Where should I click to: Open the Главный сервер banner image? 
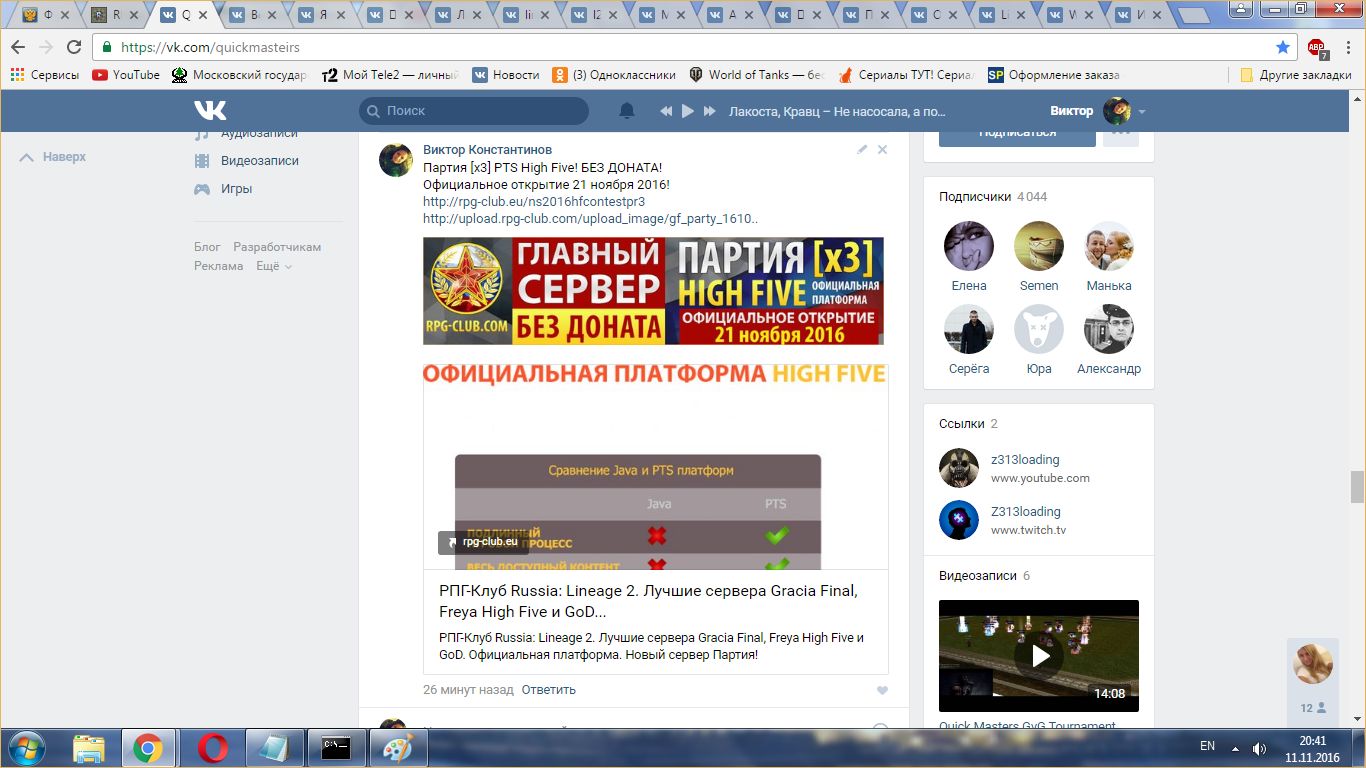point(653,291)
